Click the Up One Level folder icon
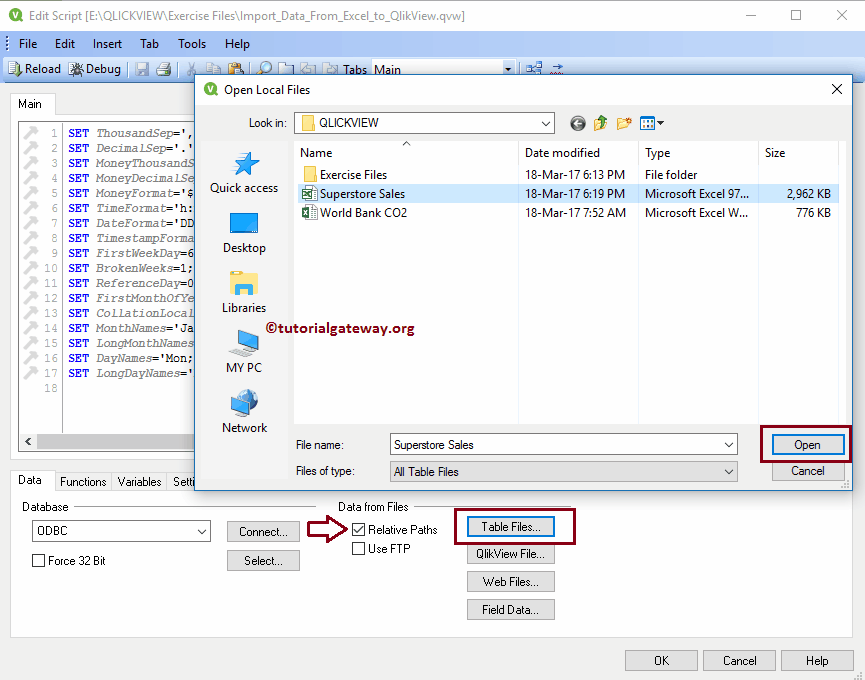This screenshot has height=680, width=865. 600,123
